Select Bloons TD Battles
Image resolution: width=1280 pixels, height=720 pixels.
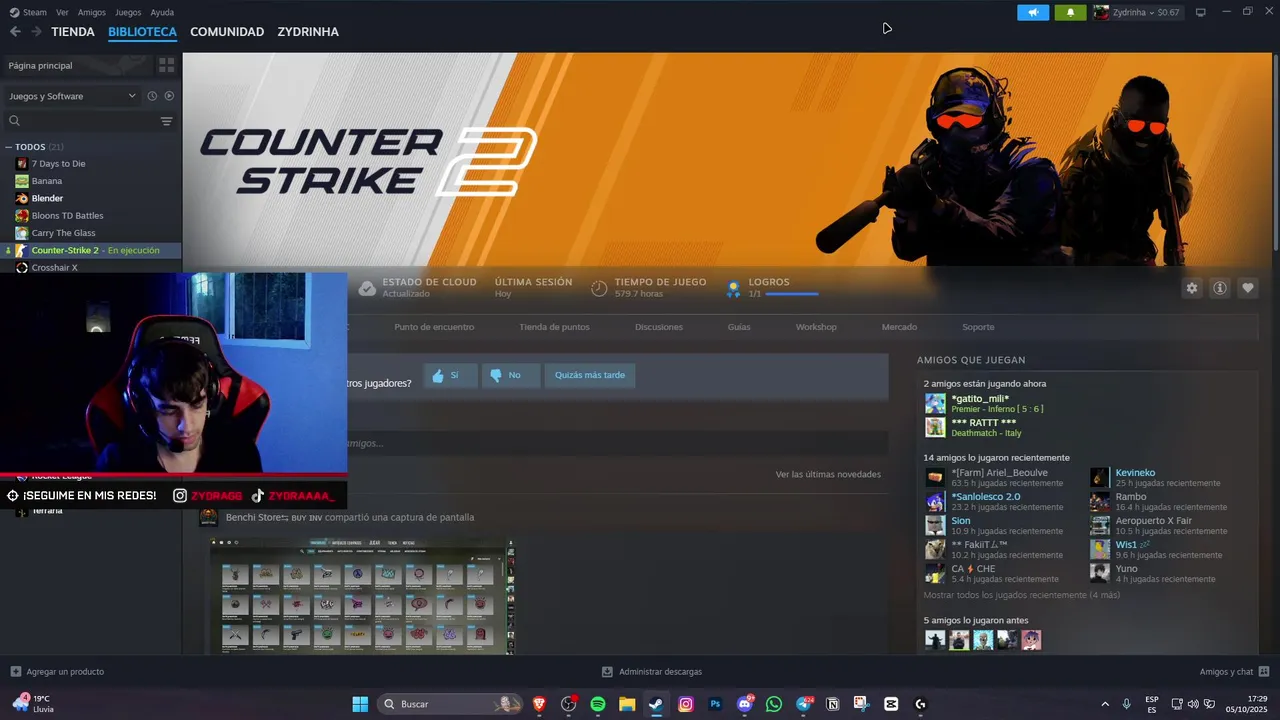coord(67,216)
